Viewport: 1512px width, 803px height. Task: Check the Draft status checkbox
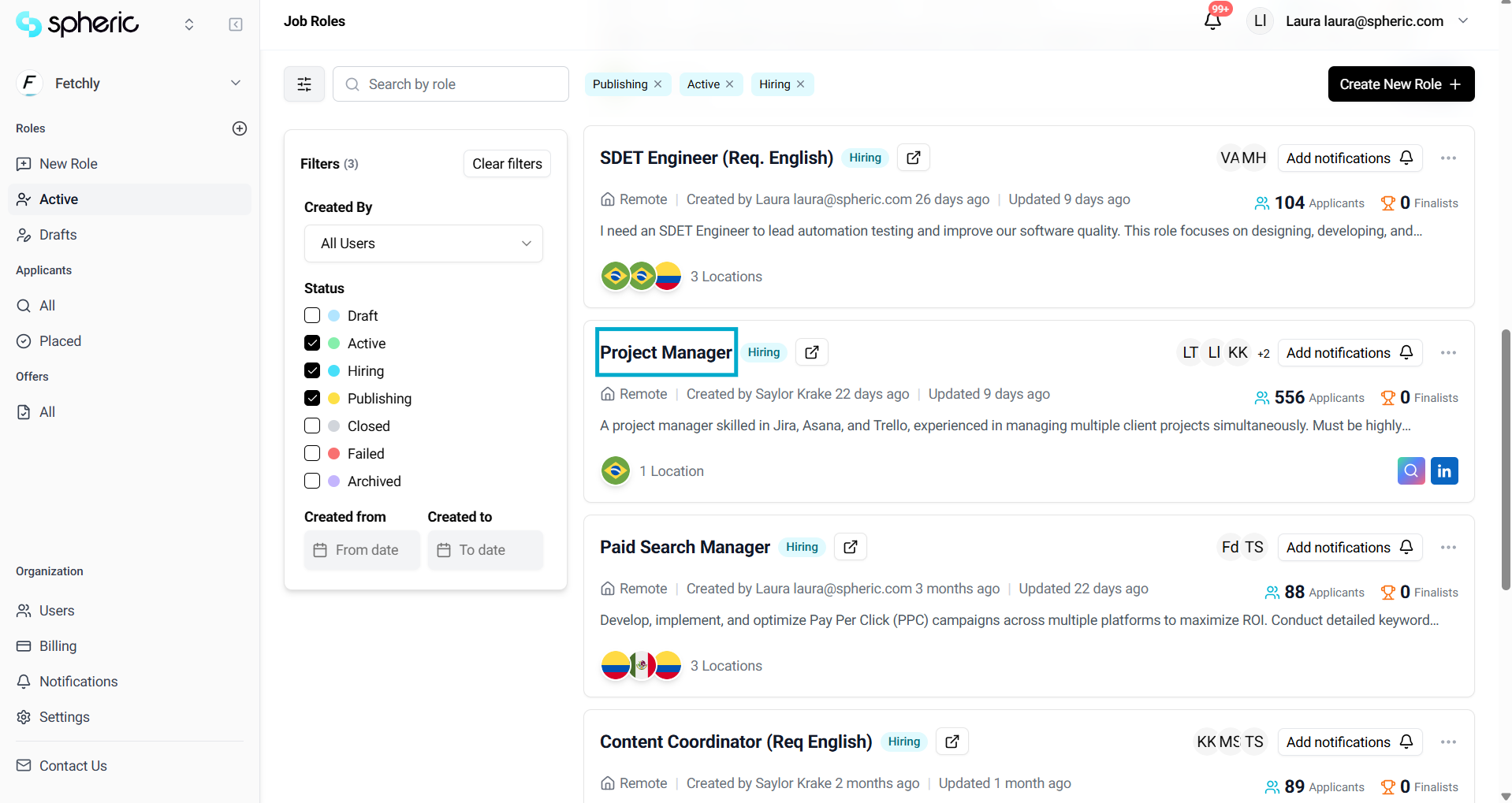coord(312,316)
